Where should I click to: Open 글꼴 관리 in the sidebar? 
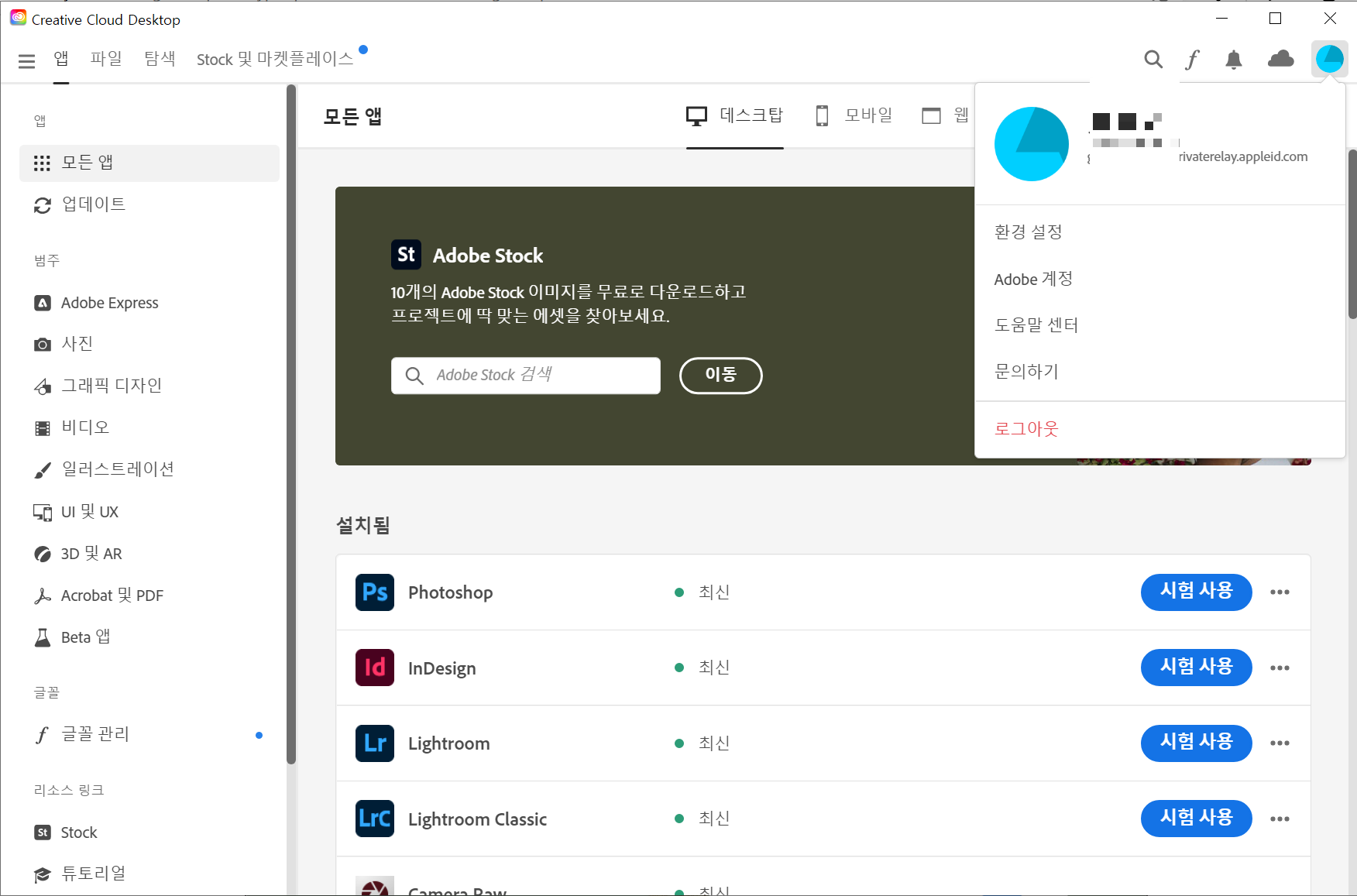pos(149,734)
